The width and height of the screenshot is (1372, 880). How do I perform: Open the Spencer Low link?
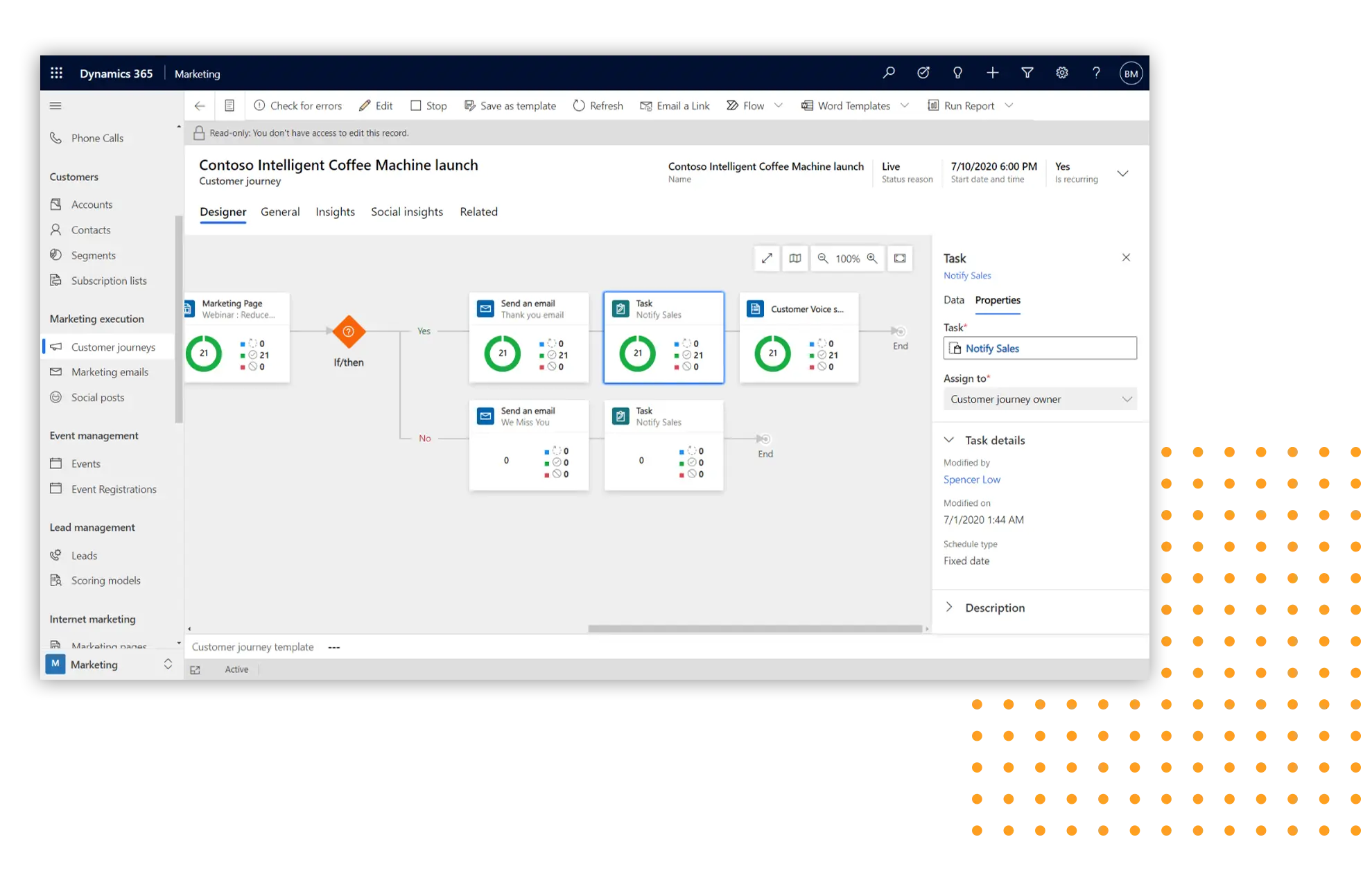click(971, 479)
